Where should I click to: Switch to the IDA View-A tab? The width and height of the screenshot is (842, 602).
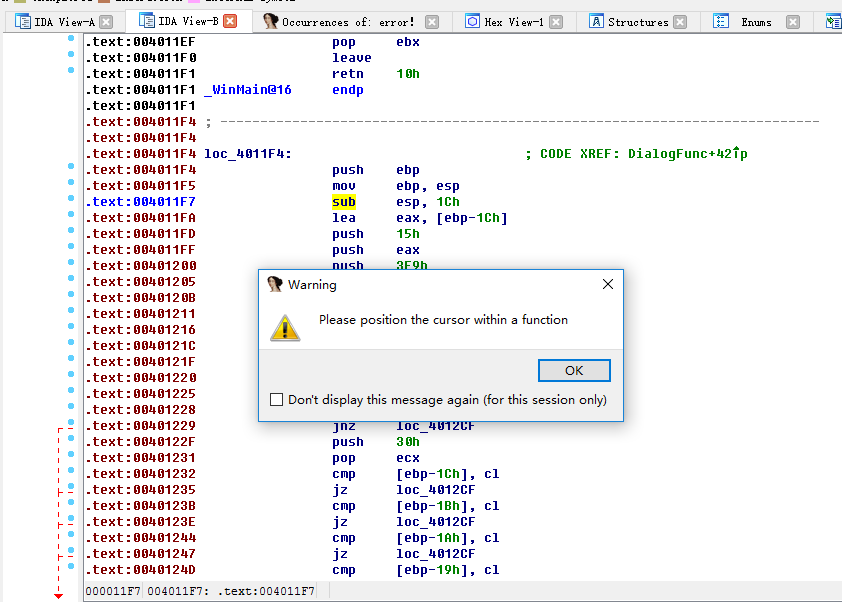pyautogui.click(x=64, y=22)
